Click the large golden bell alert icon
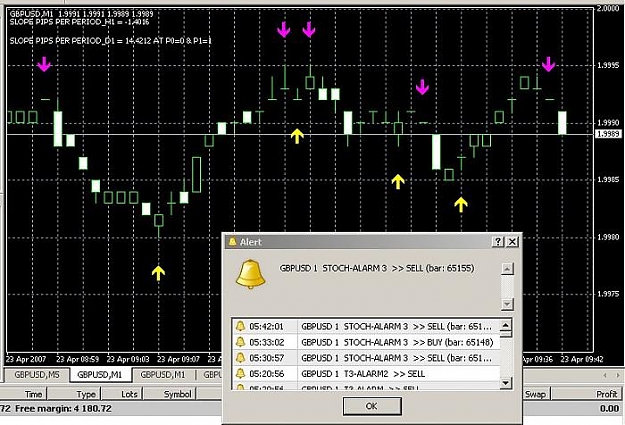 [250, 274]
